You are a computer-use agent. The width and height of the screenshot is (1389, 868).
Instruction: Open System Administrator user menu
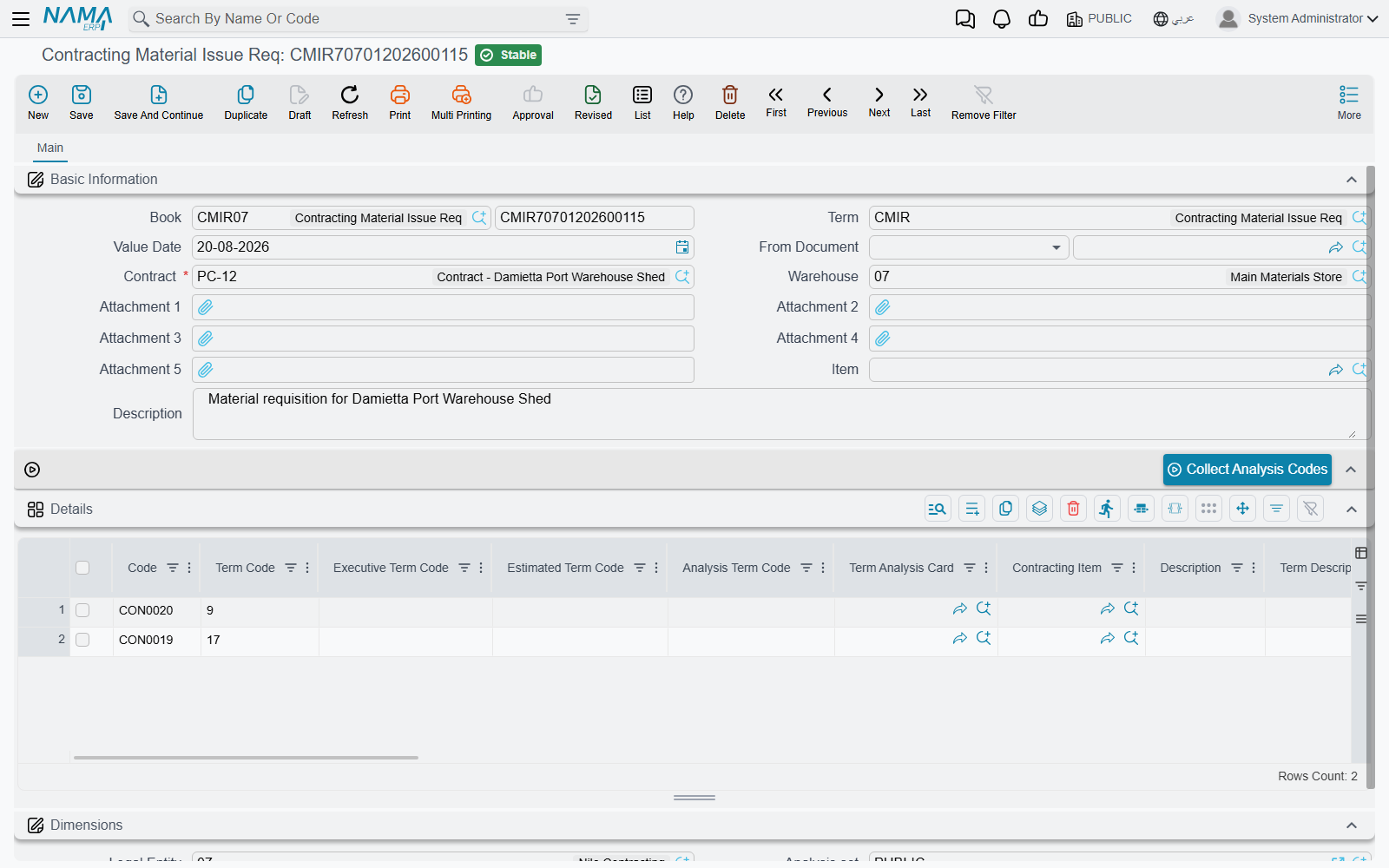[x=1298, y=18]
